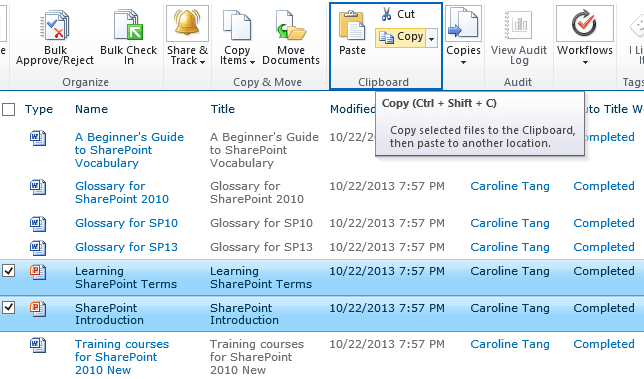Expand the Copy button dropdown arrow
The height and width of the screenshot is (379, 644).
coord(432,39)
